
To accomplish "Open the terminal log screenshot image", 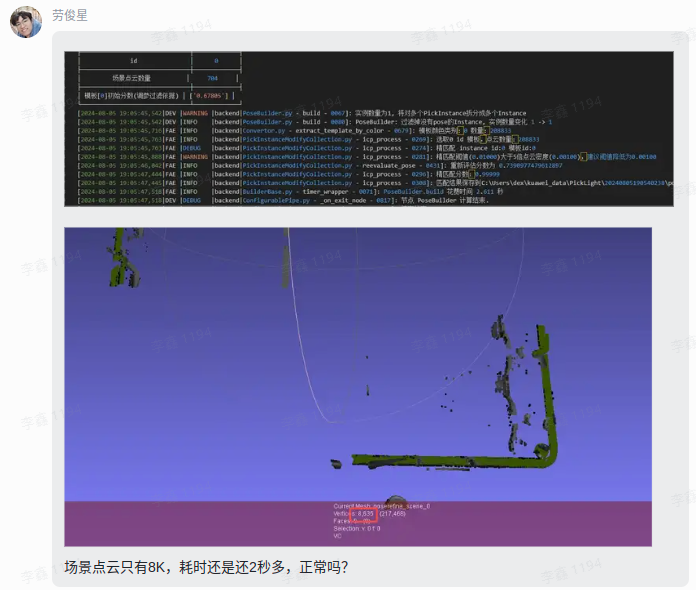I will [368, 130].
